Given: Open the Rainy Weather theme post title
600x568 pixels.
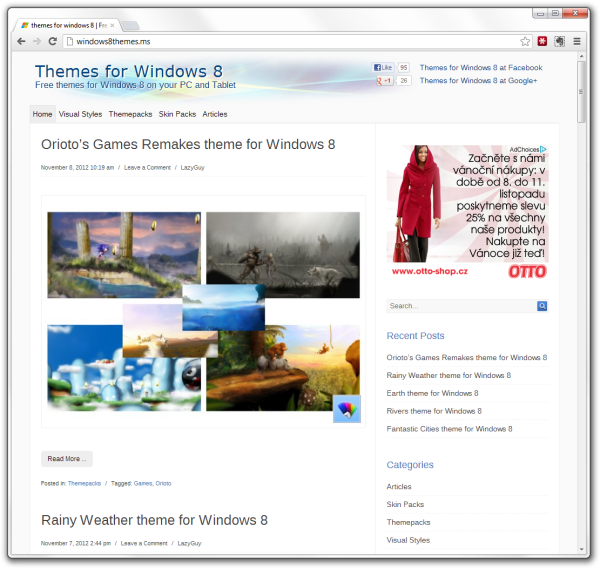Looking at the screenshot, I should [x=154, y=520].
